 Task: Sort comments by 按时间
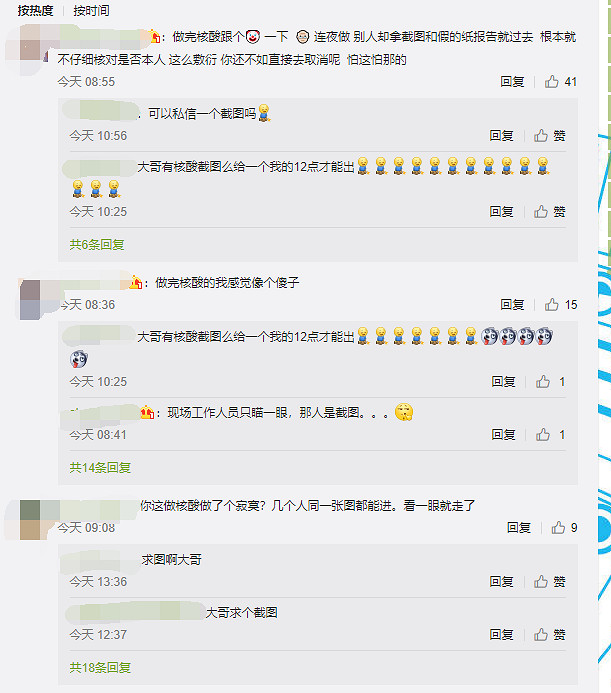(92, 10)
